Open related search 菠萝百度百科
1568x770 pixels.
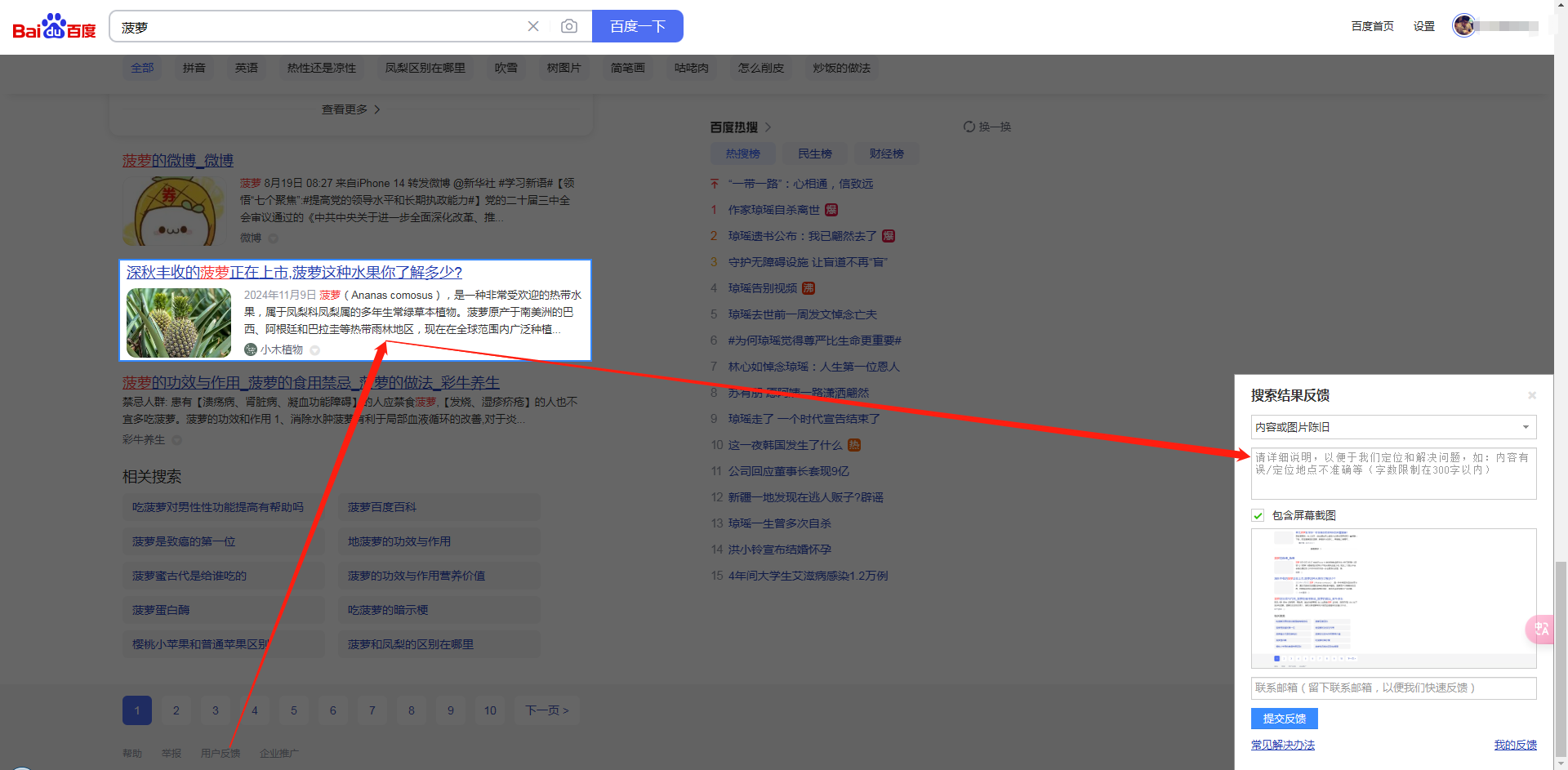439,507
